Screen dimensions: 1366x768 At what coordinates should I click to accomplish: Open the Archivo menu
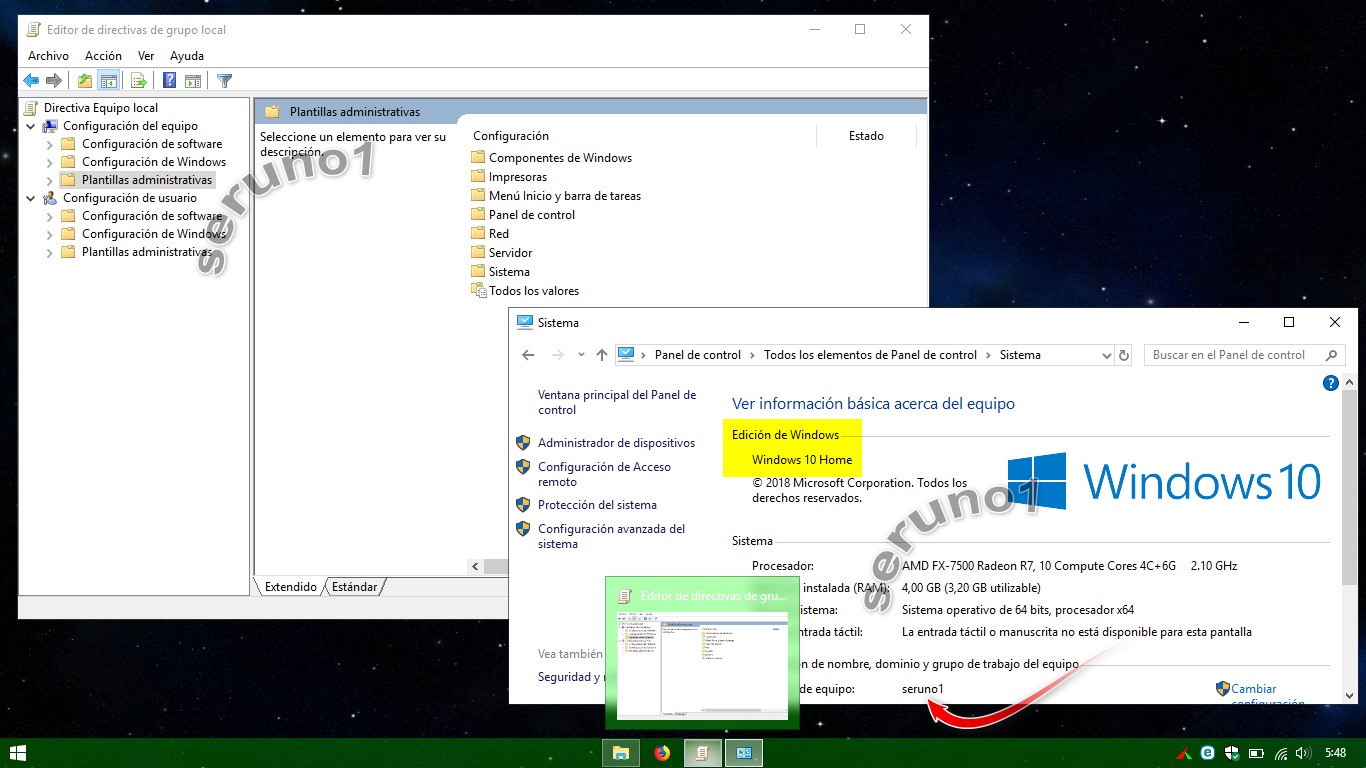48,56
